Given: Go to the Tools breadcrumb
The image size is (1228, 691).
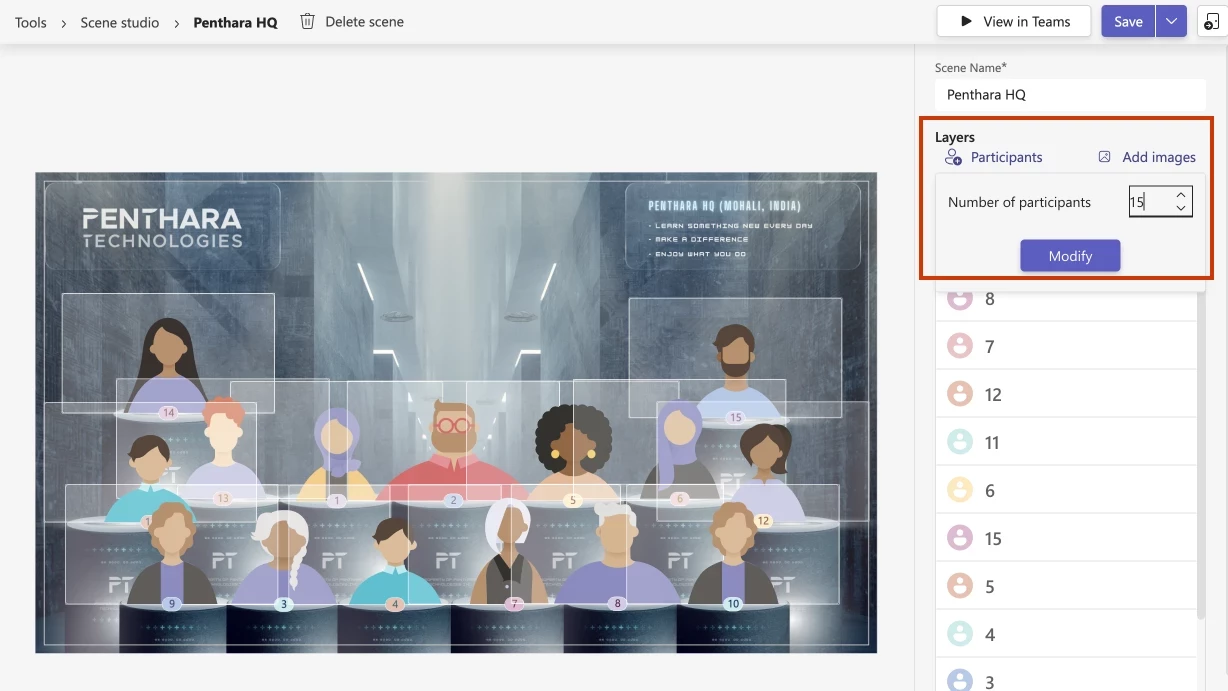Looking at the screenshot, I should (31, 22).
